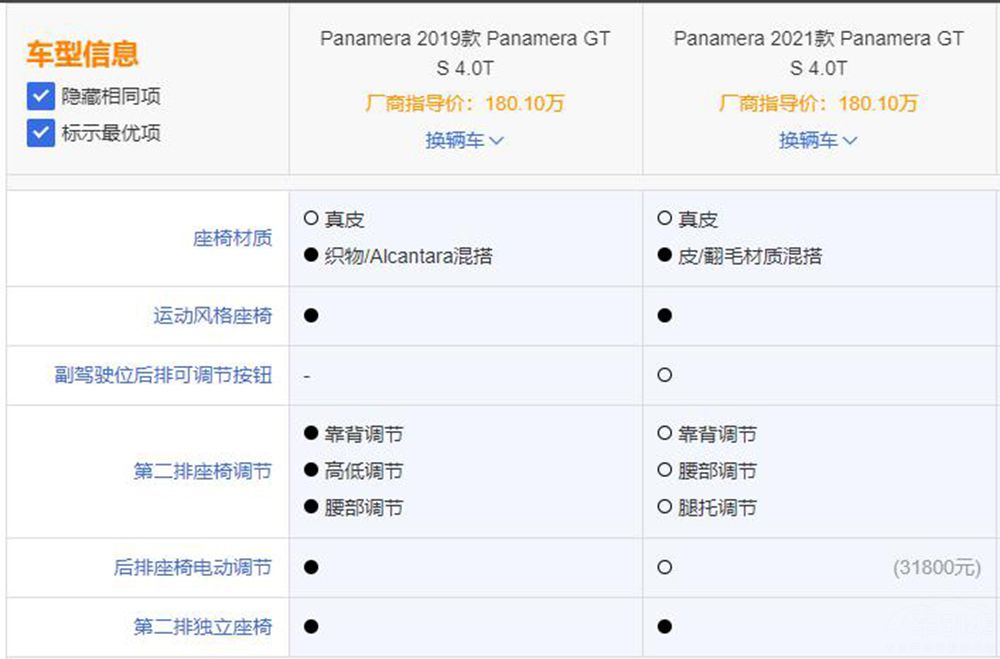Click the Panamera 2019款 Panamera GT S 4.0T title
1000x659 pixels.
coord(465,53)
